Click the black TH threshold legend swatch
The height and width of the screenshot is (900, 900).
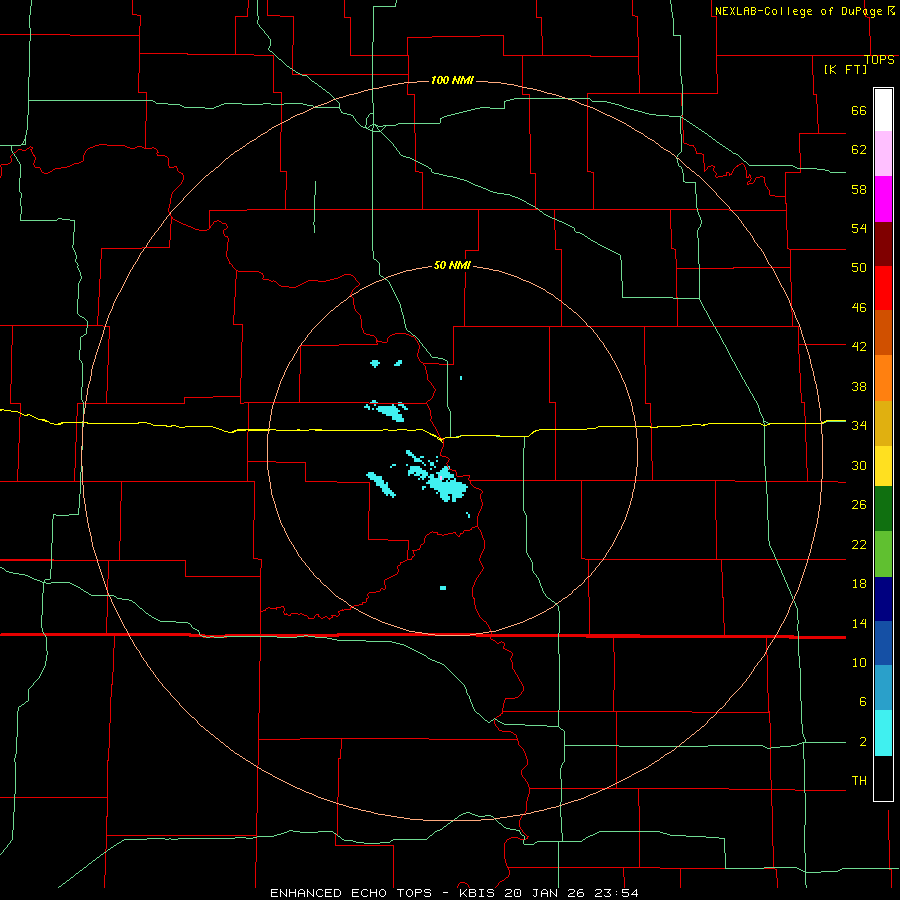(x=883, y=778)
